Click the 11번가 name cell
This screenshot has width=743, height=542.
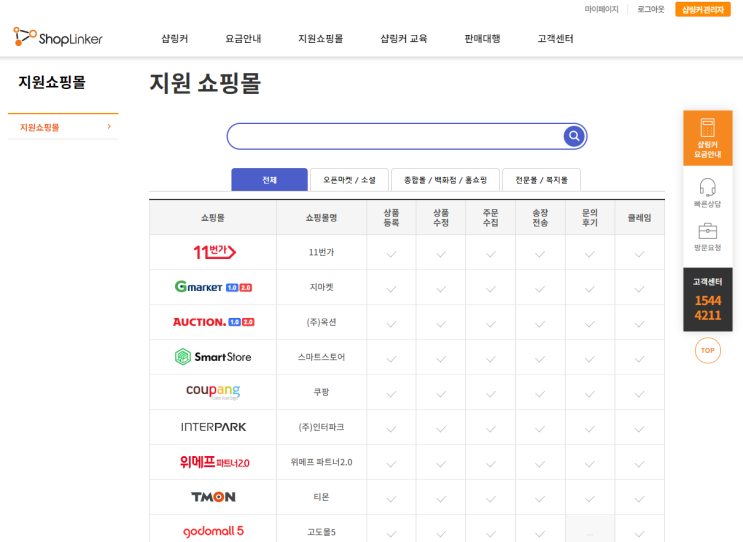point(321,252)
